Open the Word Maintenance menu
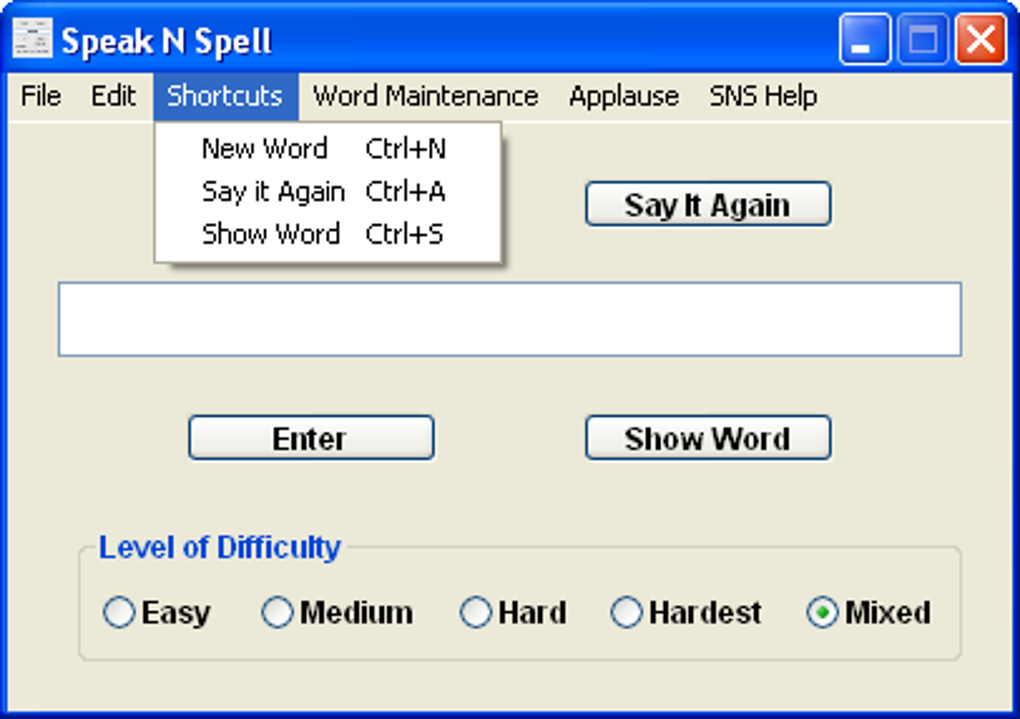Viewport: 1020px width, 719px height. (x=425, y=96)
